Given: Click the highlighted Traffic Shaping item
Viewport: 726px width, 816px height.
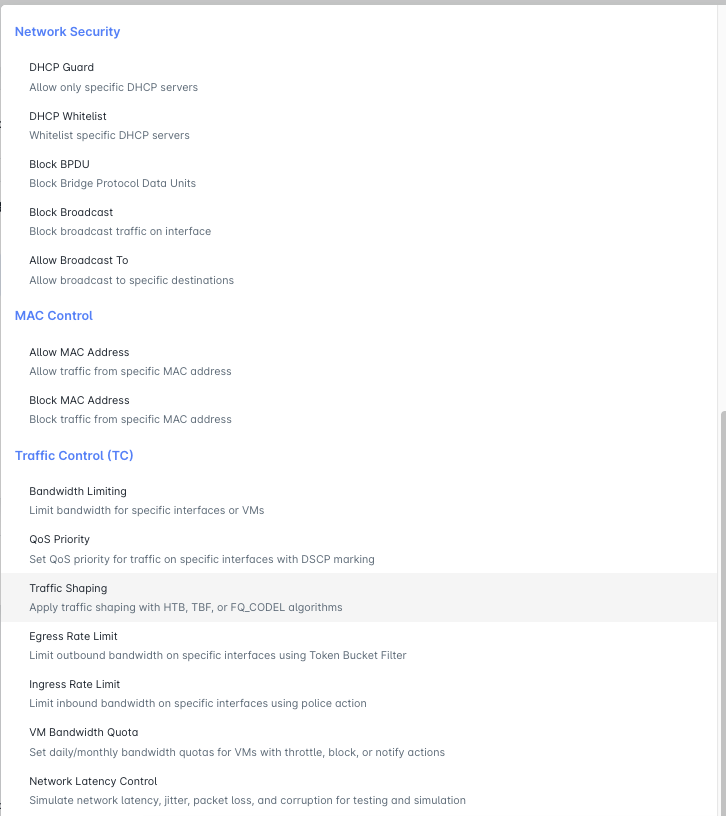Looking at the screenshot, I should (68, 588).
